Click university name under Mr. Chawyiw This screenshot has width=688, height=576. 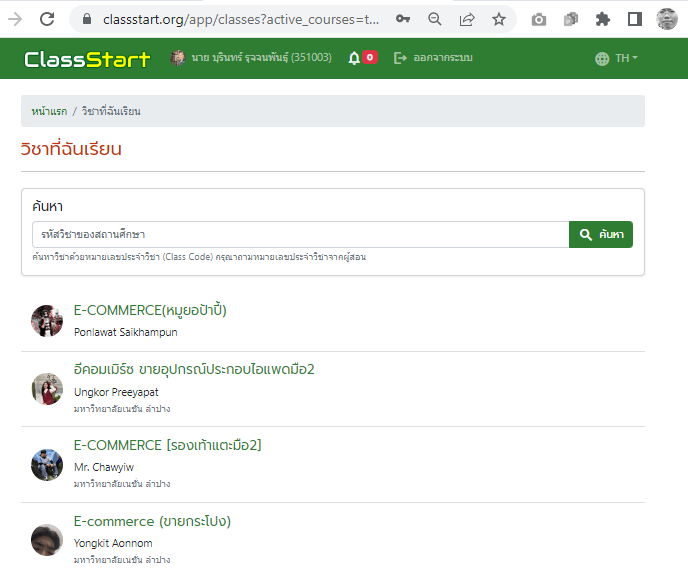pyautogui.click(x=122, y=484)
